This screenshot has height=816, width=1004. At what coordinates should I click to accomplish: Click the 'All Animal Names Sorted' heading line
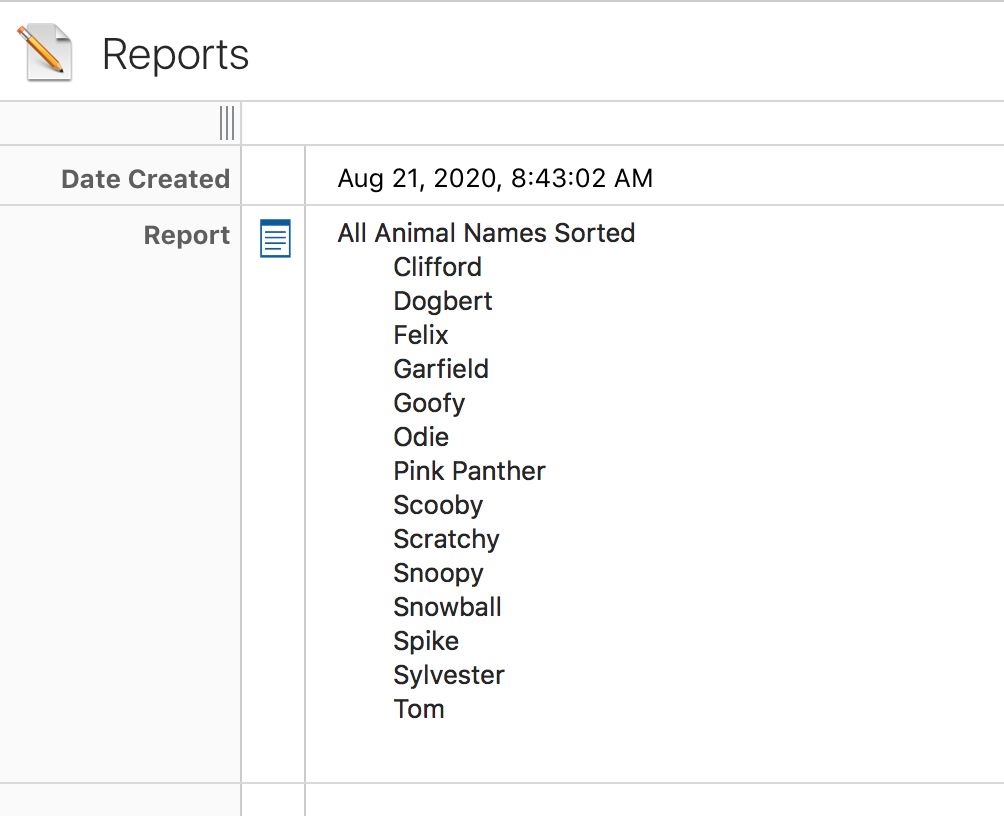point(486,233)
